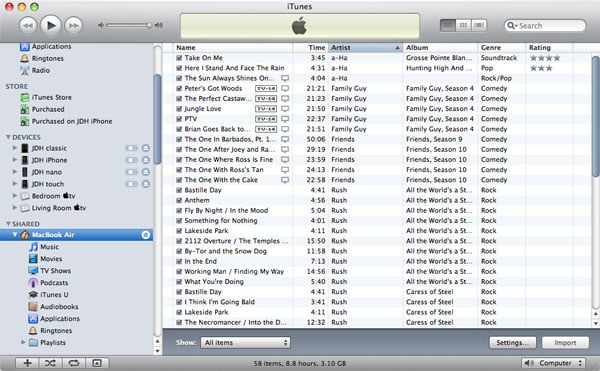
Task: Open Podcasts under MacBook Air
Action: click(48, 283)
